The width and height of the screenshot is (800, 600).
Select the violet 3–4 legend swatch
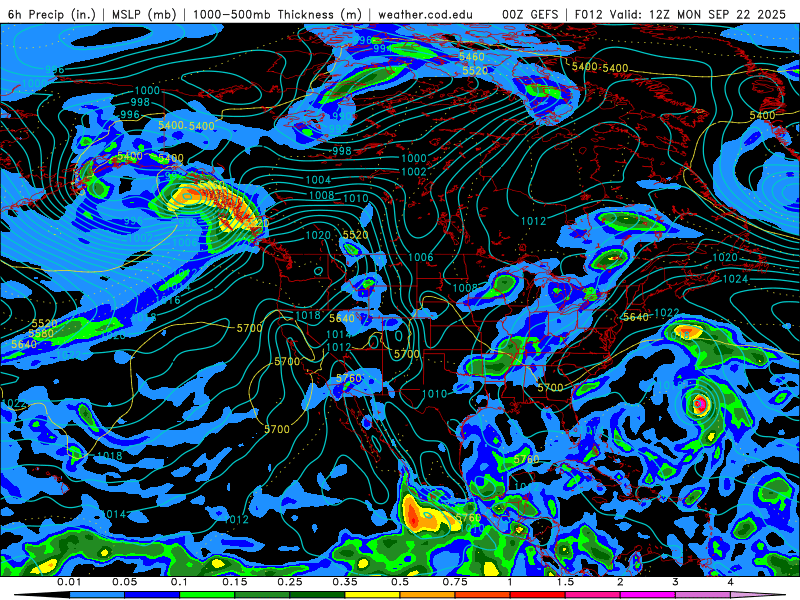click(703, 595)
